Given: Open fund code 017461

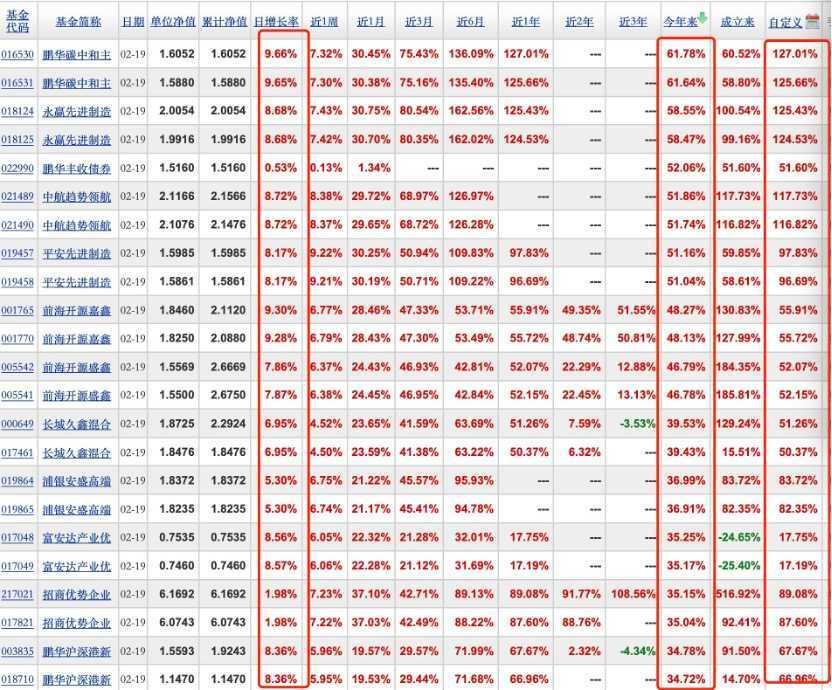Looking at the screenshot, I should tap(18, 452).
